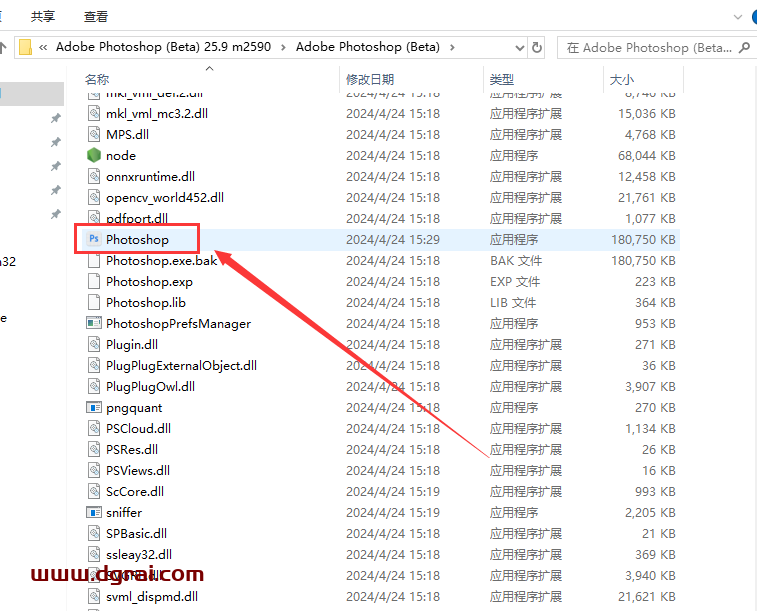Select the PSRes.dll file icon
Image resolution: width=757 pixels, height=611 pixels.
point(94,449)
